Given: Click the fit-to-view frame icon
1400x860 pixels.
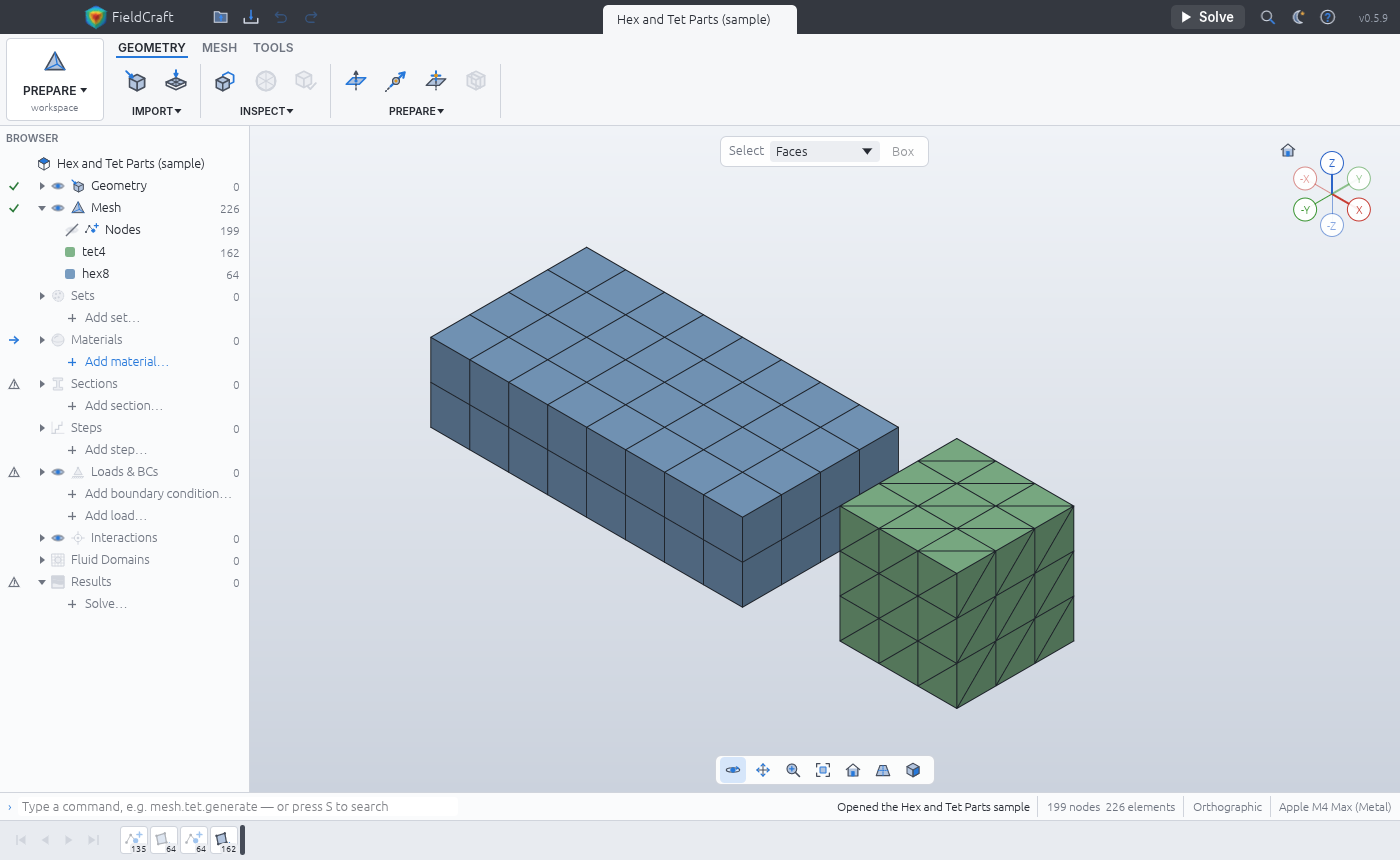Looking at the screenshot, I should (823, 770).
